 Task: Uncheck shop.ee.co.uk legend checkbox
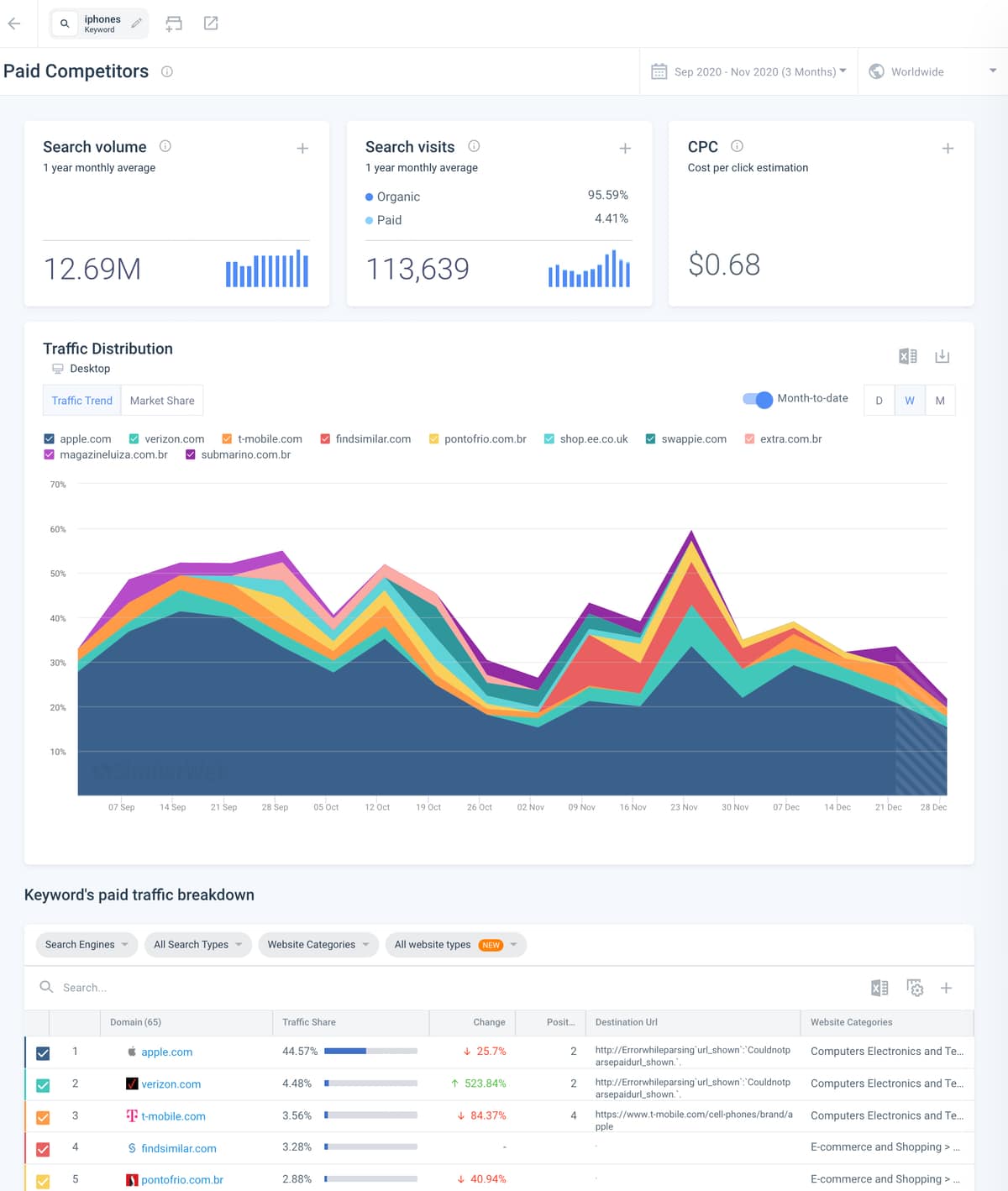549,439
